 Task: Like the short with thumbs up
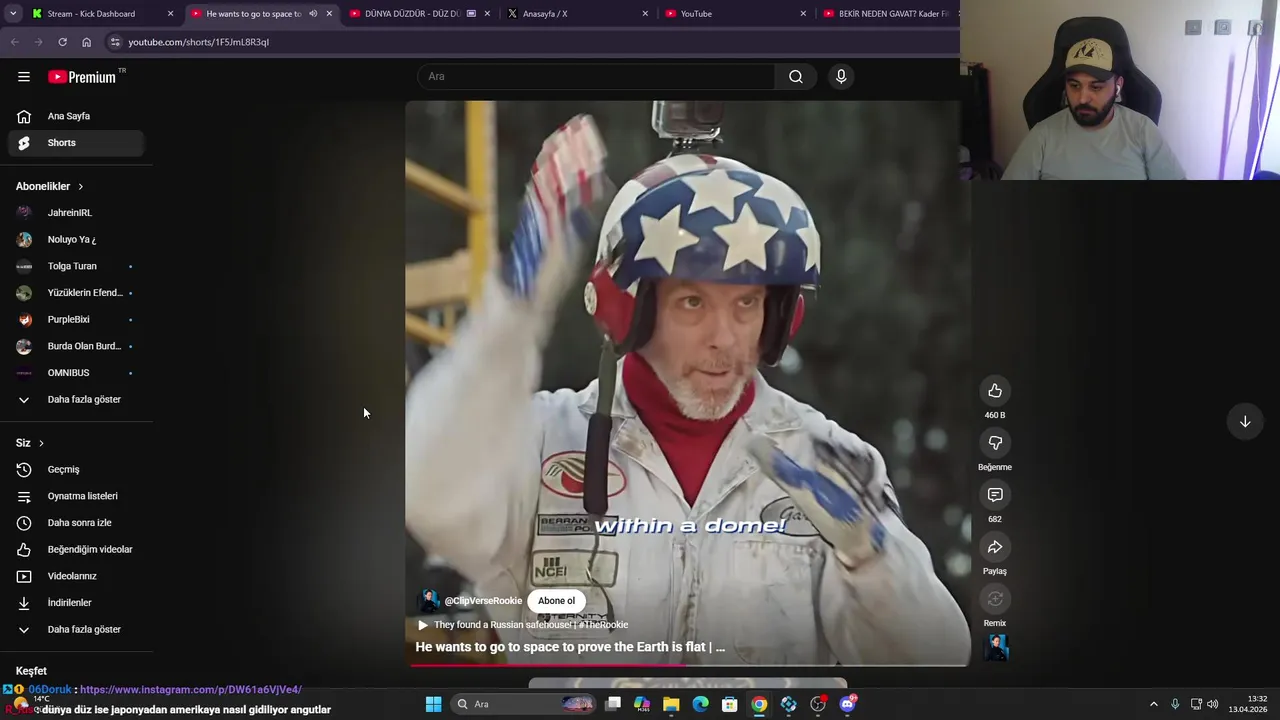tap(995, 391)
